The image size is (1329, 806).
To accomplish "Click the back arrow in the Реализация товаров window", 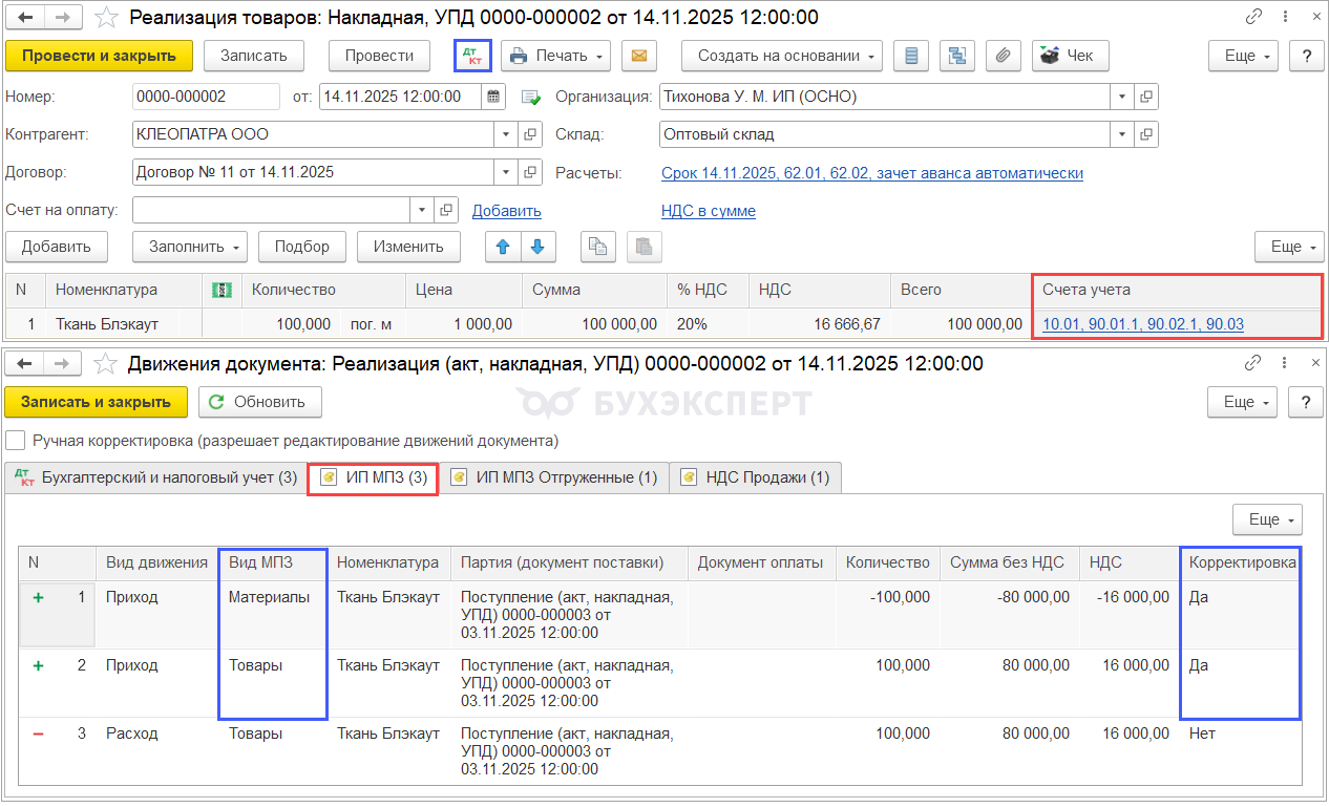I will (26, 17).
